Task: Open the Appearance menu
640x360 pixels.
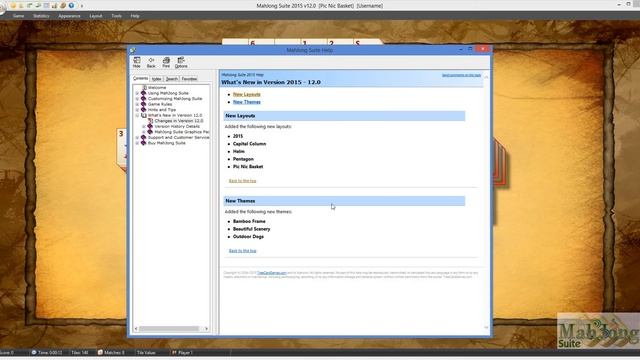Action: 69,16
